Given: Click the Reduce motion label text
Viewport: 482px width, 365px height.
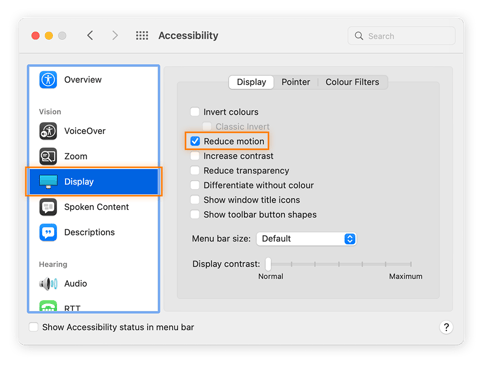Looking at the screenshot, I should (234, 141).
